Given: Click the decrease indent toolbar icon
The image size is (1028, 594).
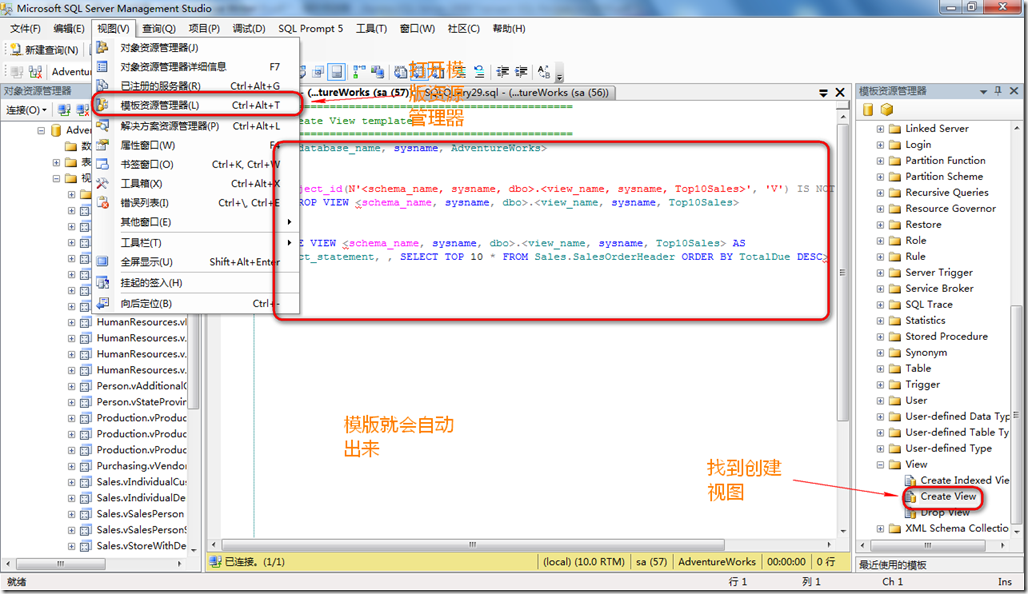Looking at the screenshot, I should (x=503, y=71).
